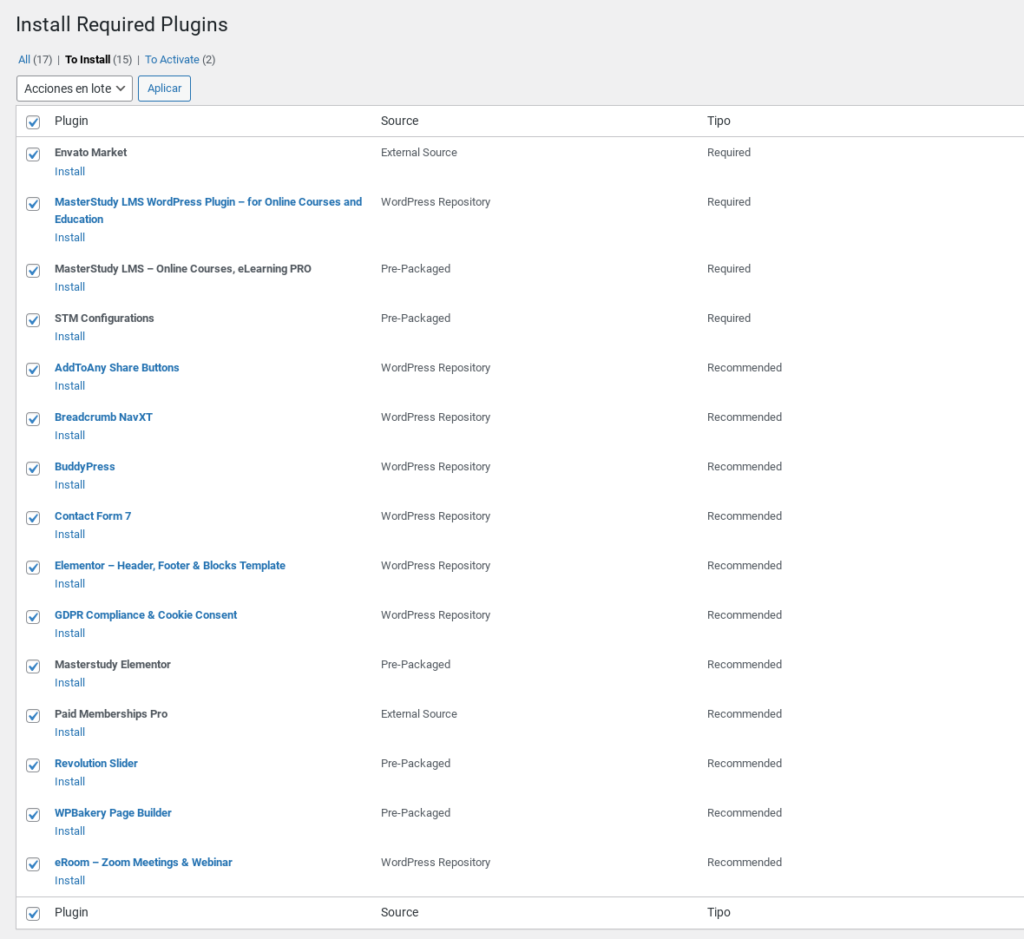
Task: Open the Contact Form 7 title link
Action: pyautogui.click(x=93, y=516)
